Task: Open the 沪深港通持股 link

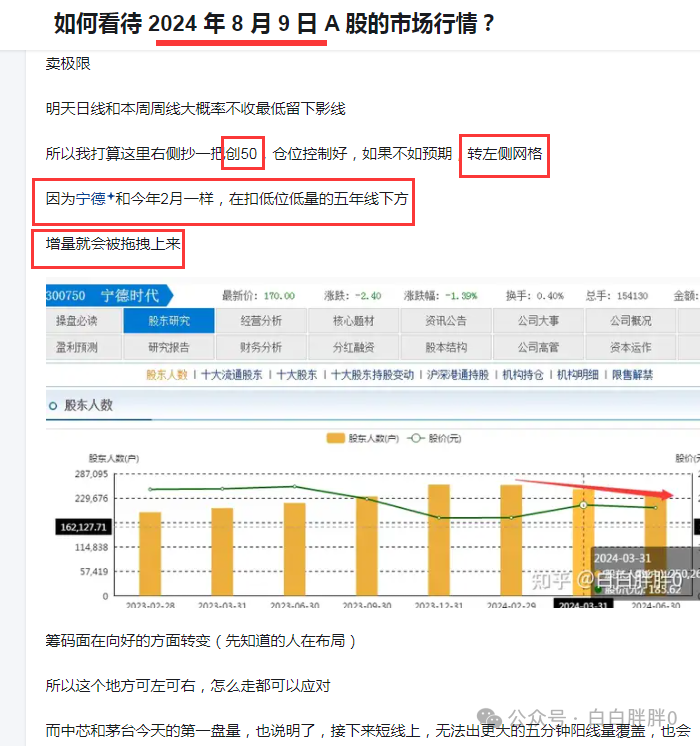Action: click(x=458, y=375)
